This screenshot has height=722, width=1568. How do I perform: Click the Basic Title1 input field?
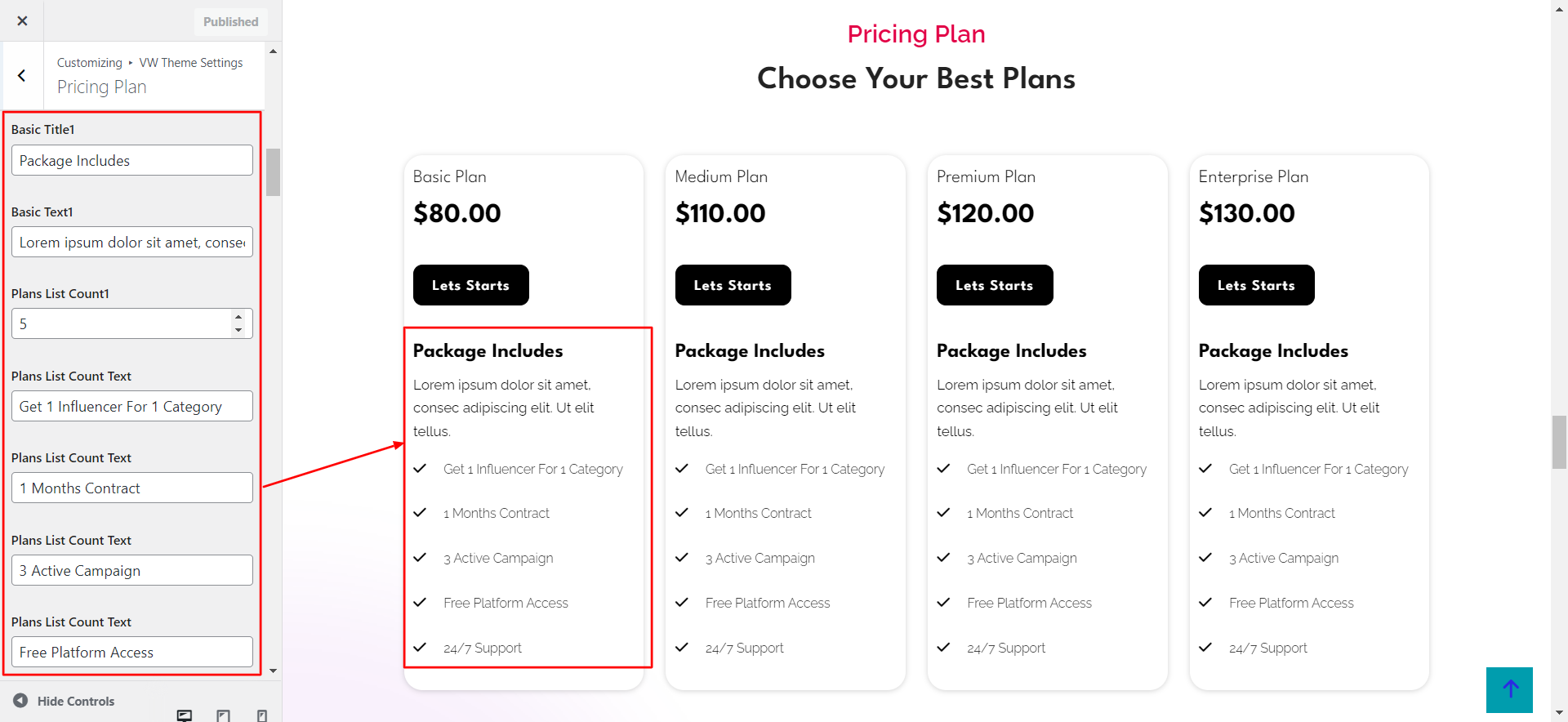132,161
